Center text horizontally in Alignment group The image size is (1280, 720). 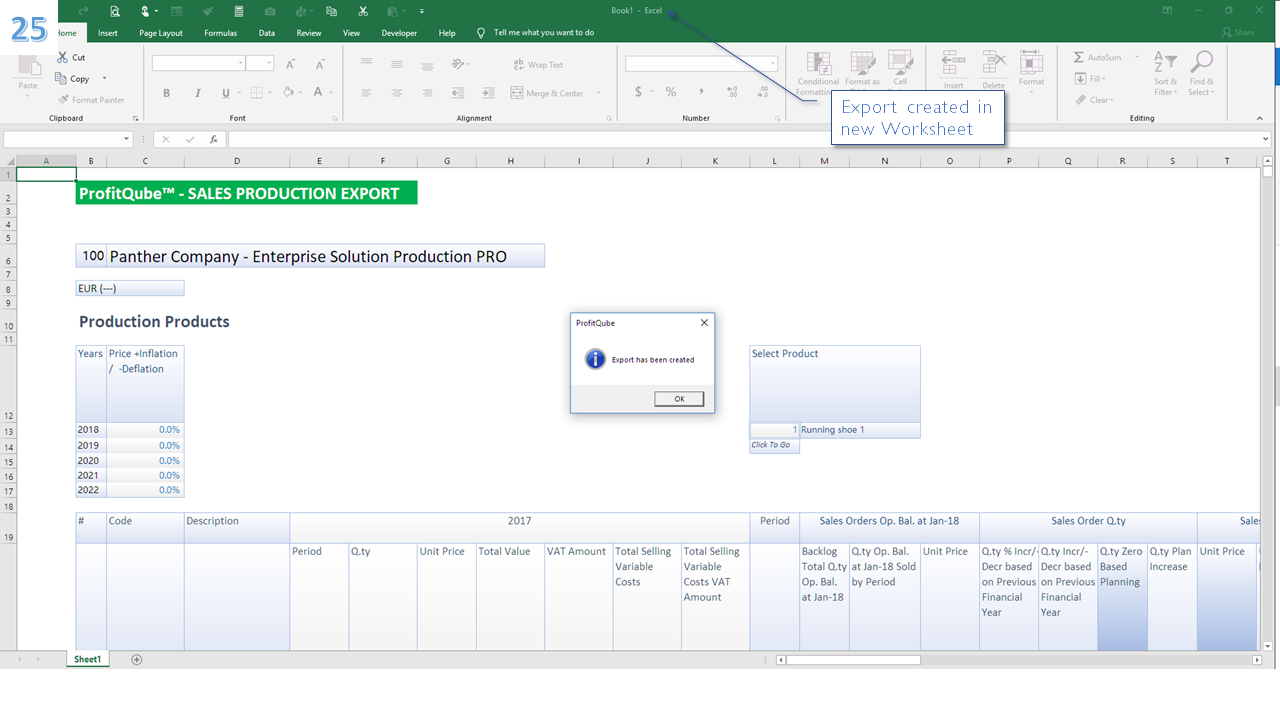tap(397, 93)
